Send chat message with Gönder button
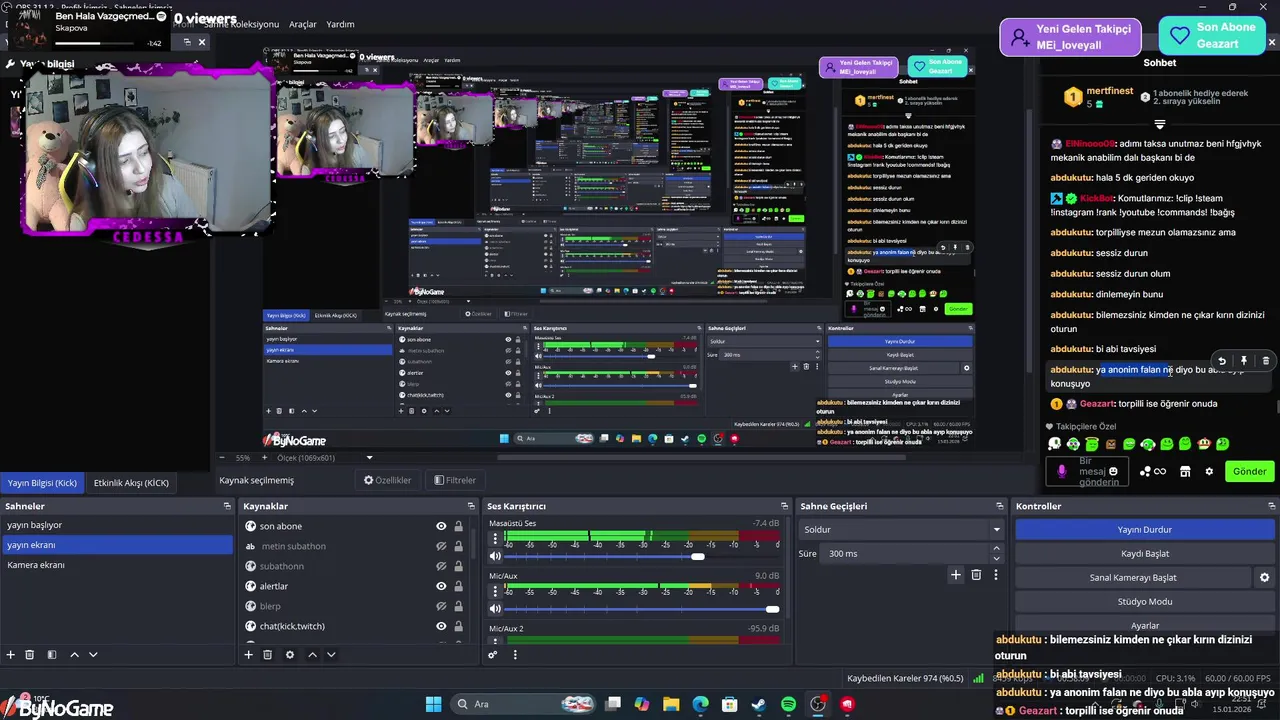The height and width of the screenshot is (720, 1280). (x=1249, y=471)
